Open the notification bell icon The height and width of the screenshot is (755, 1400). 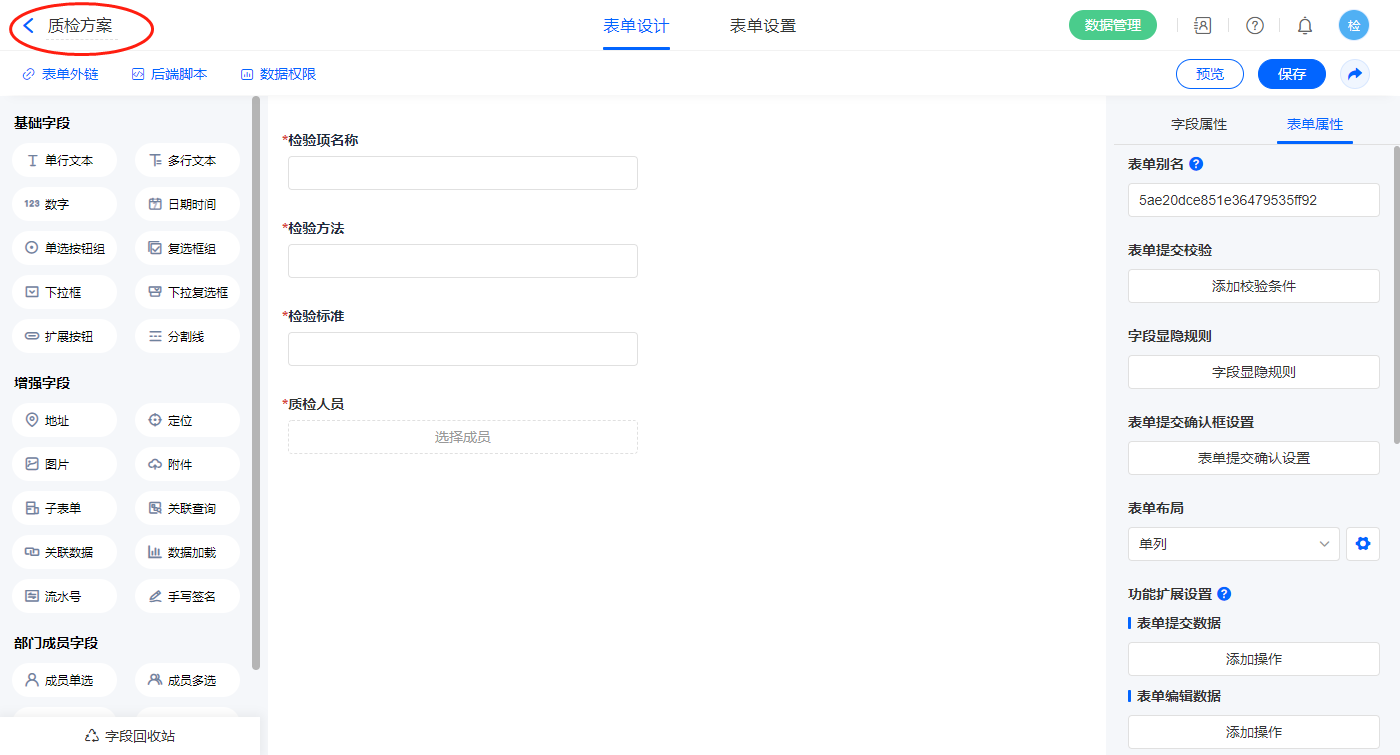click(1304, 26)
